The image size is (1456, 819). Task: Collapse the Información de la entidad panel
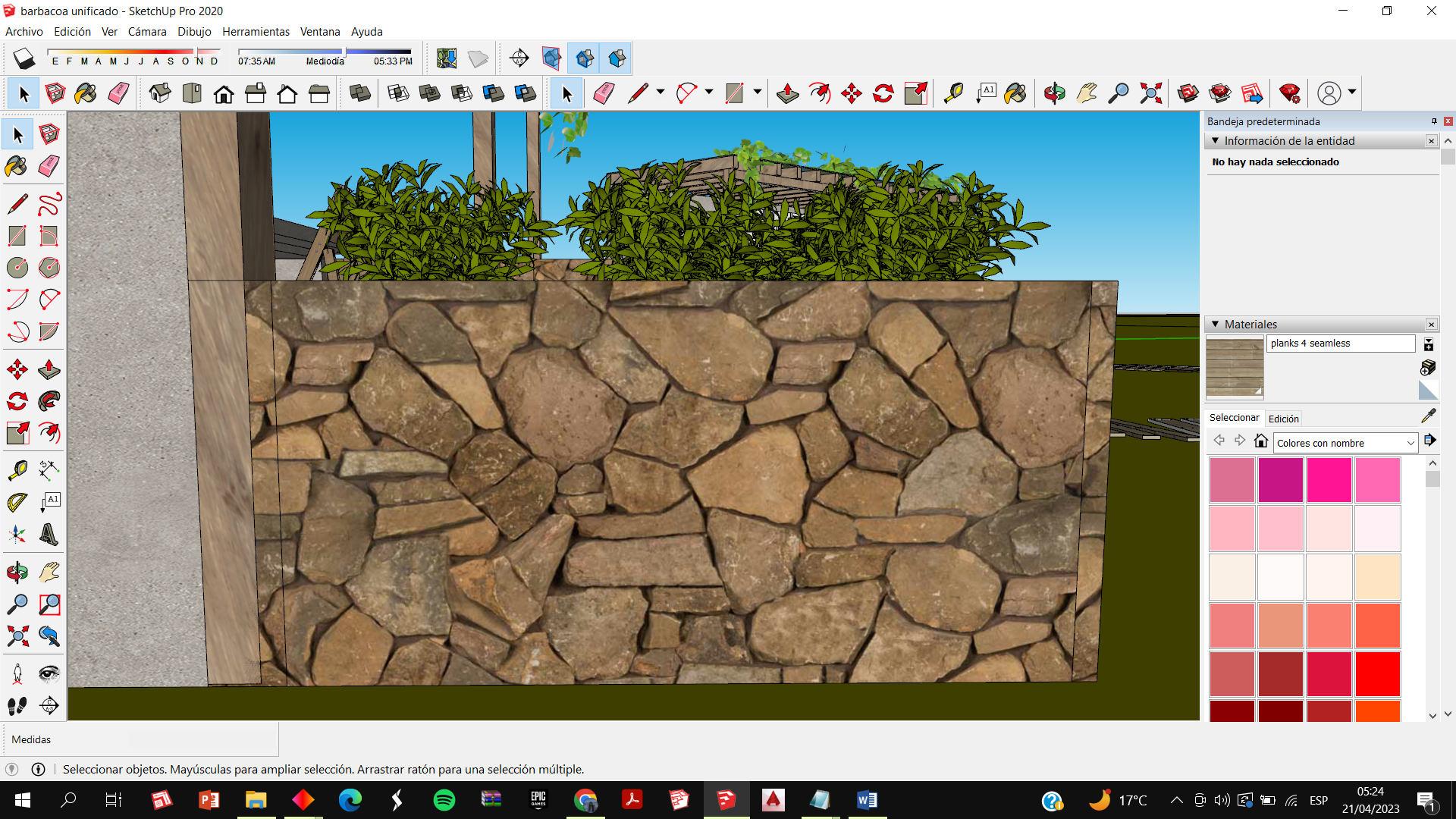pyautogui.click(x=1215, y=141)
